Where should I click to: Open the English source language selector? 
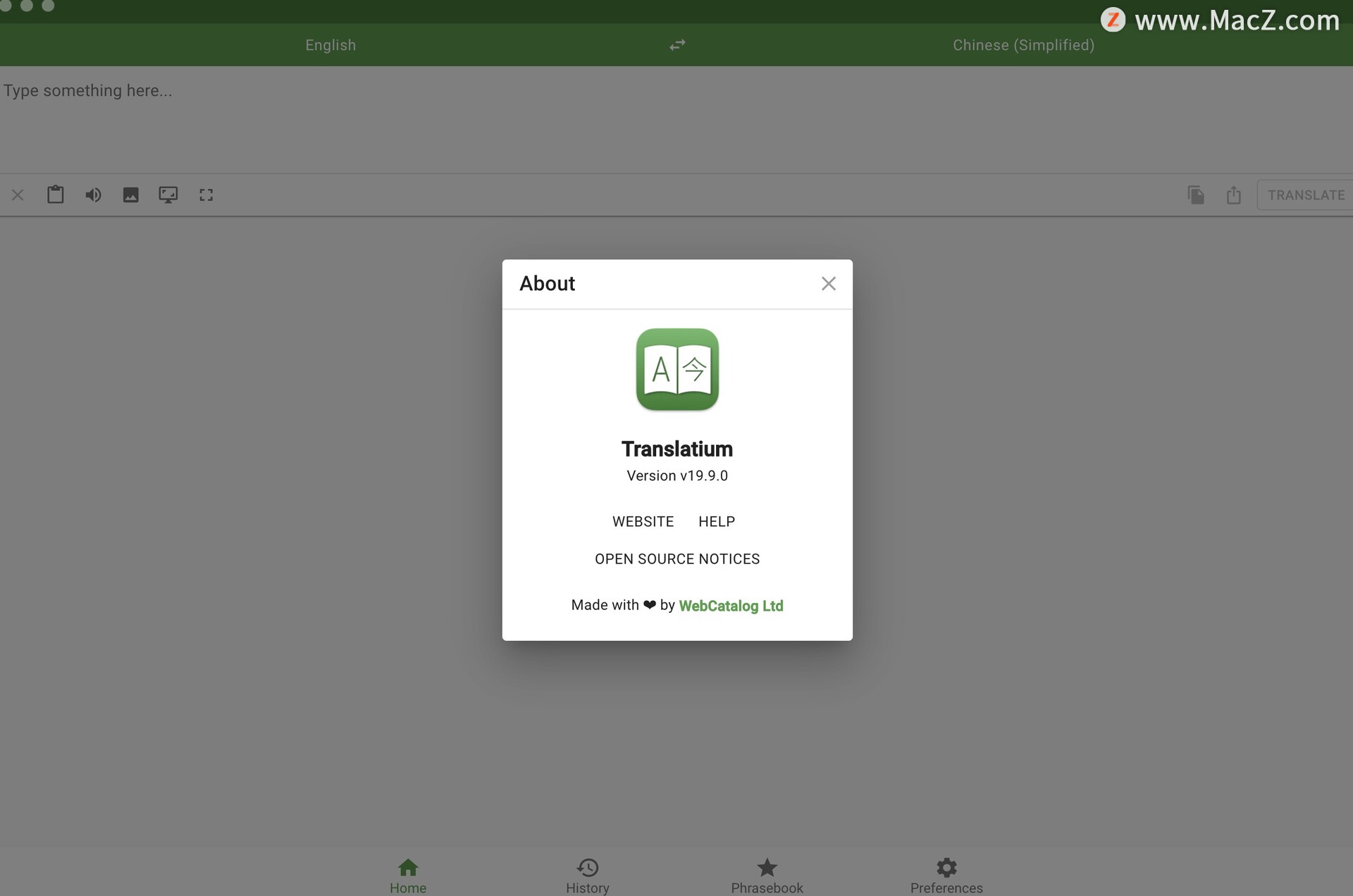coord(330,45)
